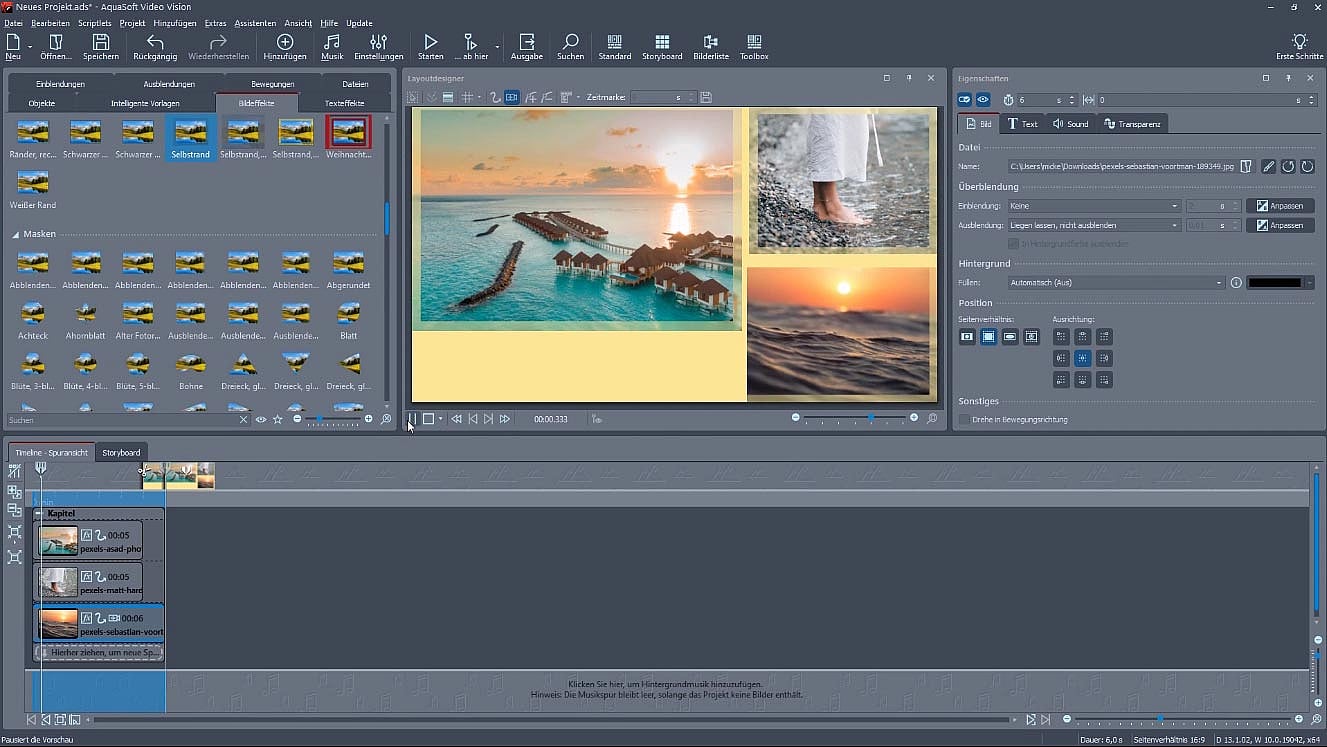Click the Anpassen button next to Ausblendung

(1279, 226)
